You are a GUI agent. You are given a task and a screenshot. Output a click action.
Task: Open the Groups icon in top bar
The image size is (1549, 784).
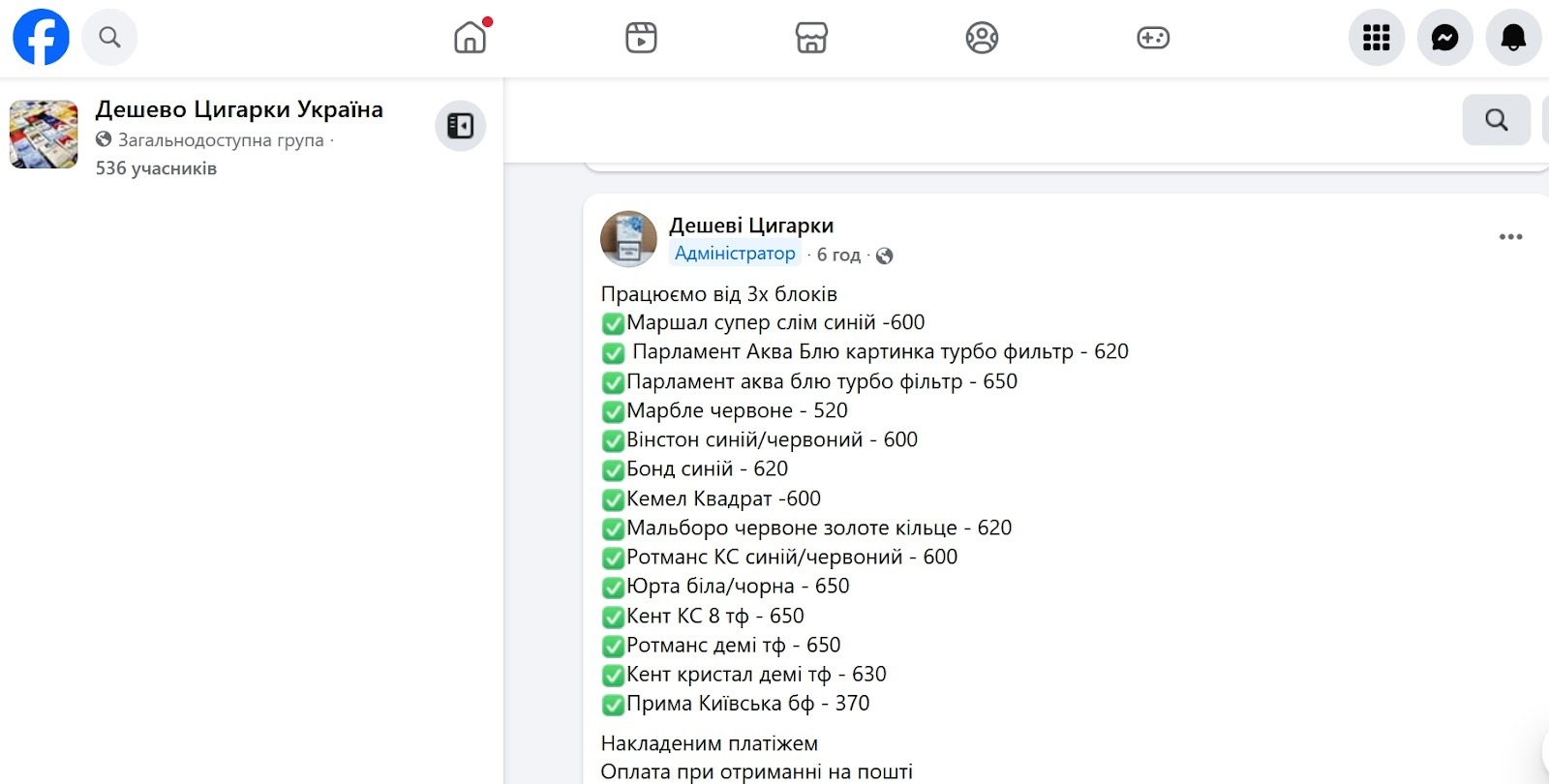pyautogui.click(x=982, y=38)
